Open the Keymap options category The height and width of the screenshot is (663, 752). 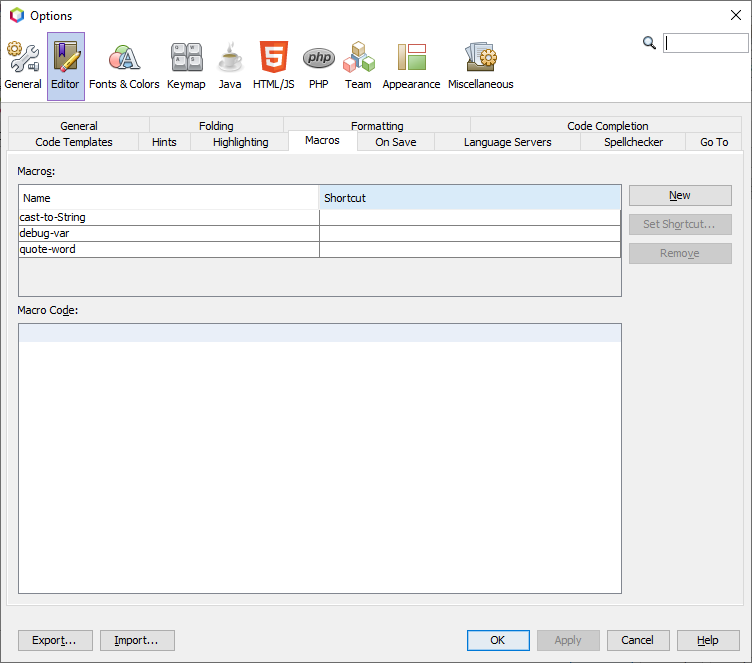(186, 66)
